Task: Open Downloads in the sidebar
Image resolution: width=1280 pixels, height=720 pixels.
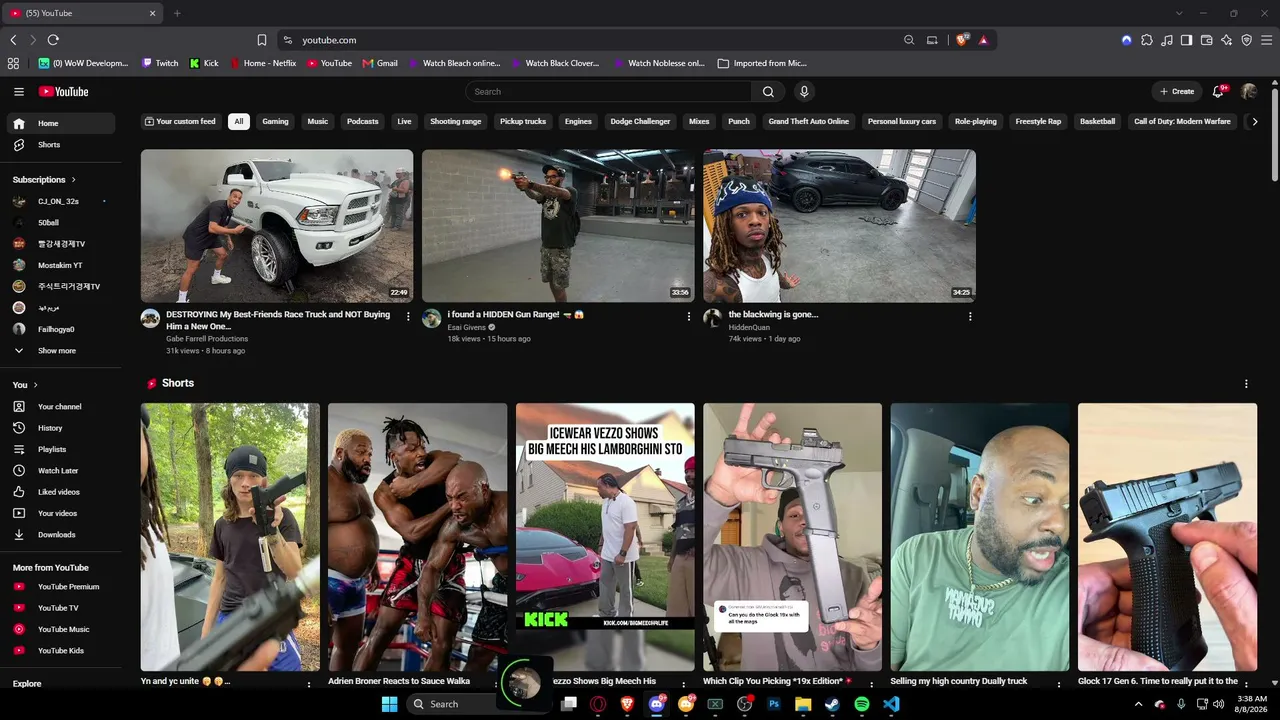Action: click(x=63, y=535)
